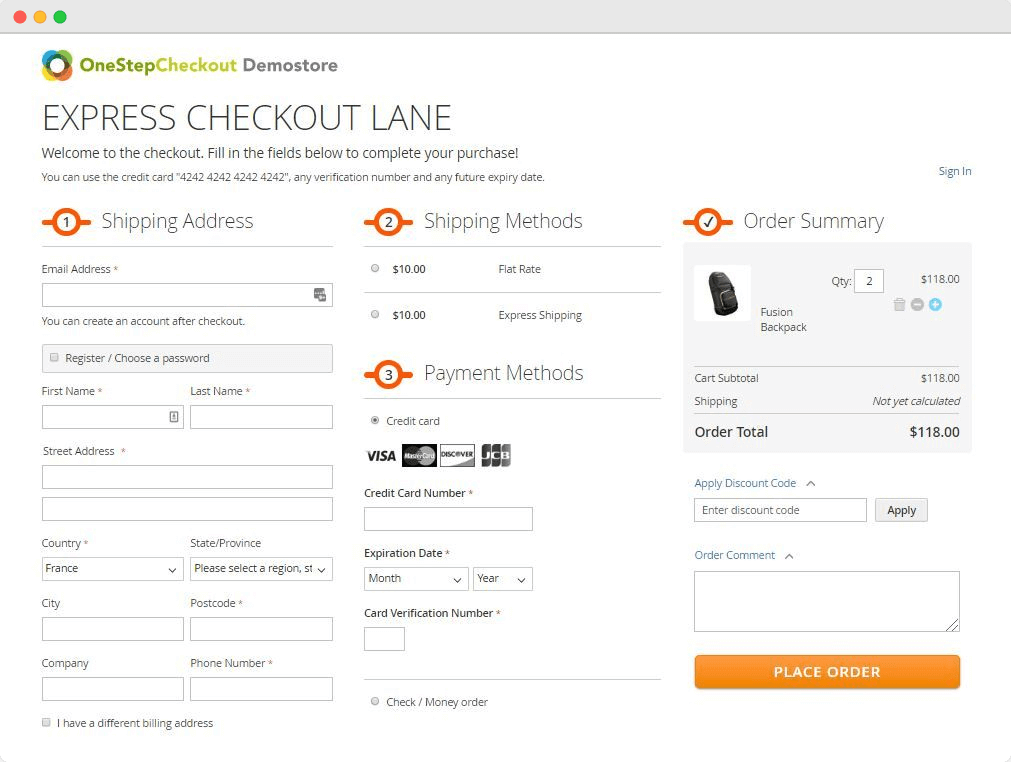Focus the Company input field

click(113, 689)
